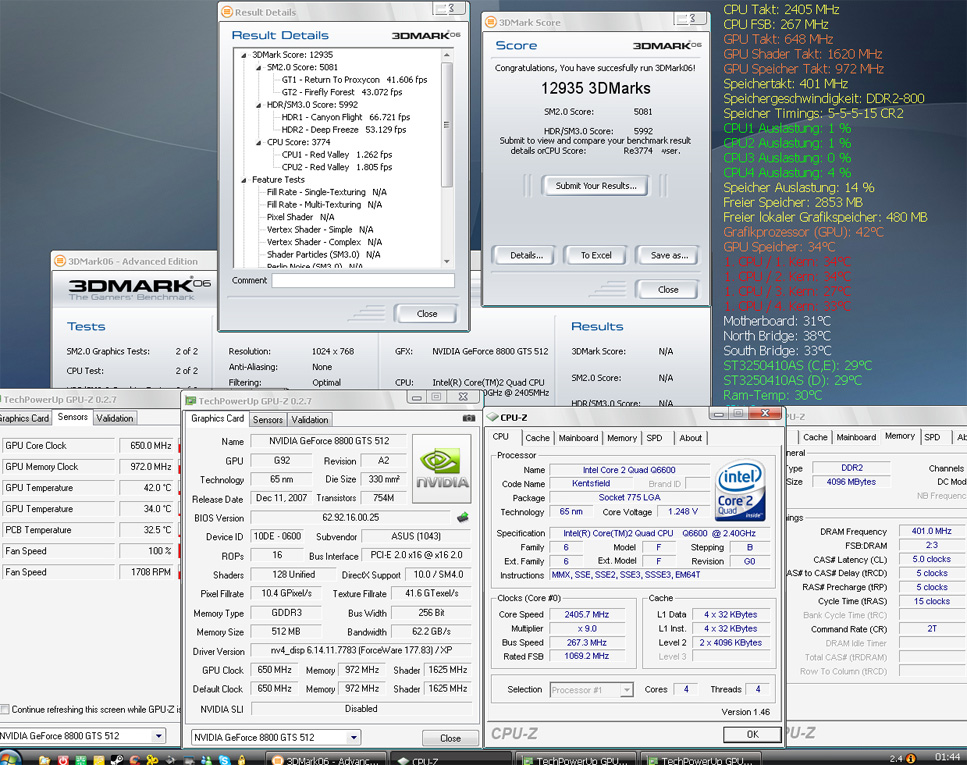The image size is (967, 765).
Task: Collapse the SM2.0 Score tree node
Action: pos(258,67)
